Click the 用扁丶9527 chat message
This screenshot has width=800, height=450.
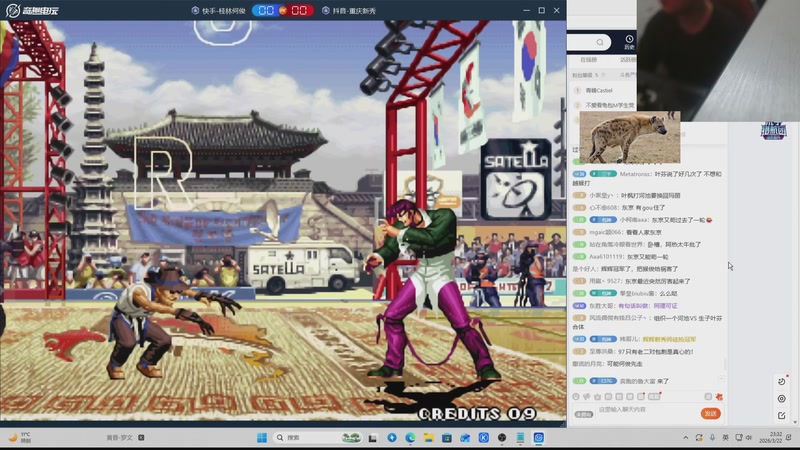coord(632,281)
